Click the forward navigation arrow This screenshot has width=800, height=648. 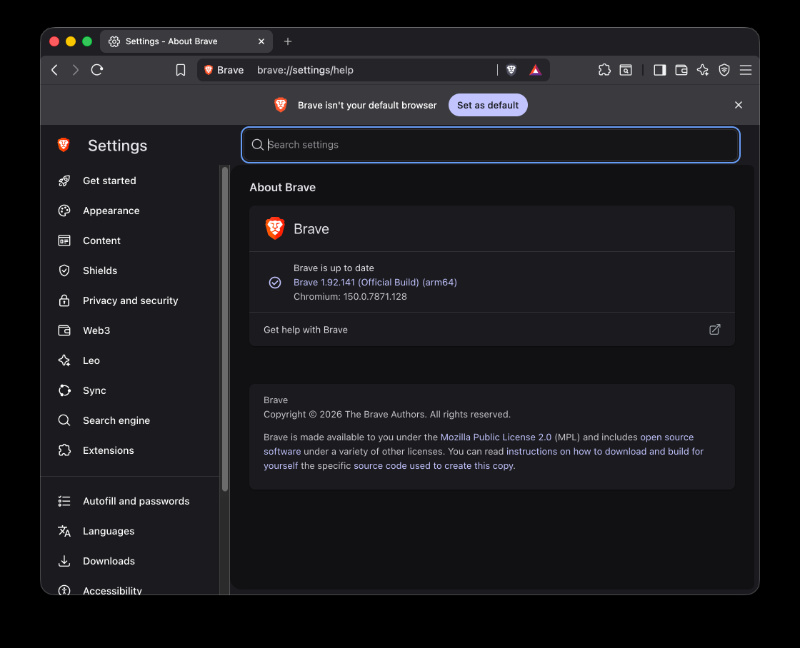pos(76,70)
